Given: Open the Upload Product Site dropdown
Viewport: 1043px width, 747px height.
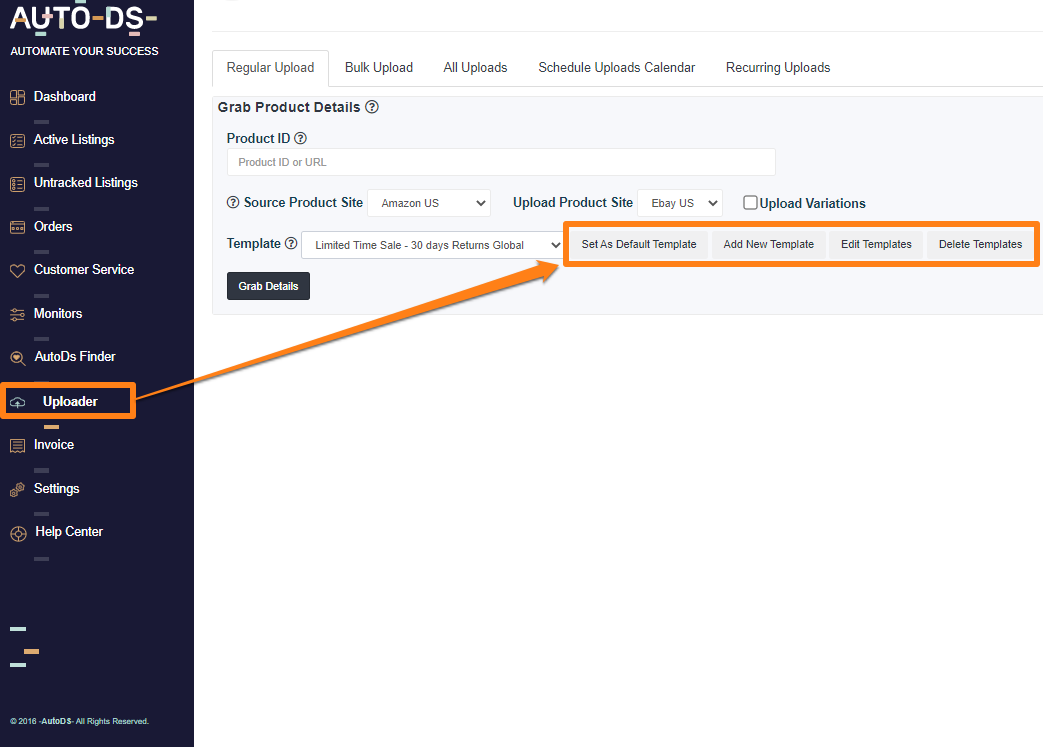Looking at the screenshot, I should point(680,203).
